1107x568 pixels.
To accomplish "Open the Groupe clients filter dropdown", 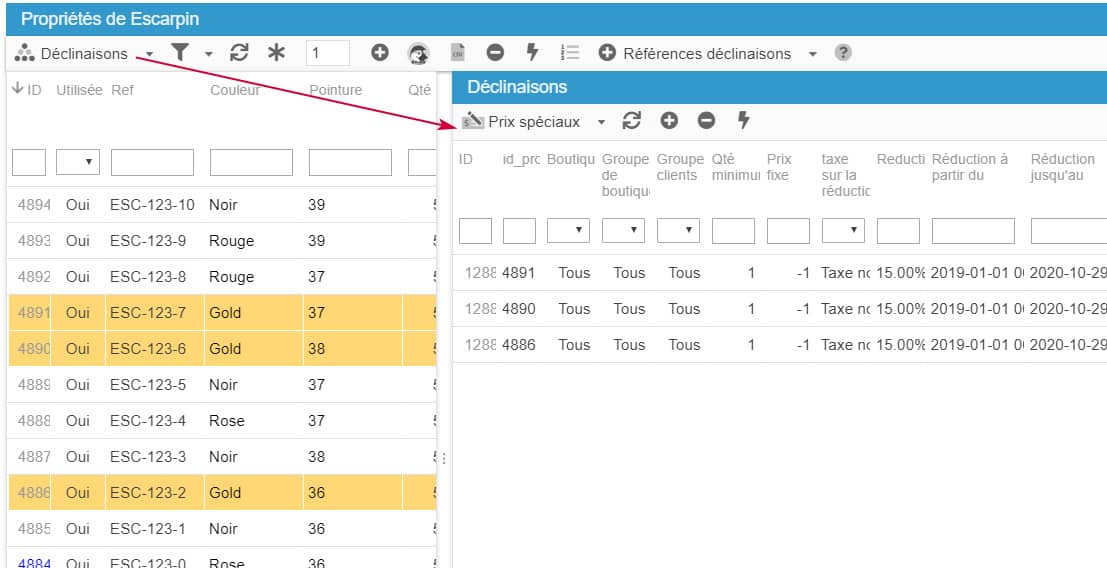I will (678, 231).
